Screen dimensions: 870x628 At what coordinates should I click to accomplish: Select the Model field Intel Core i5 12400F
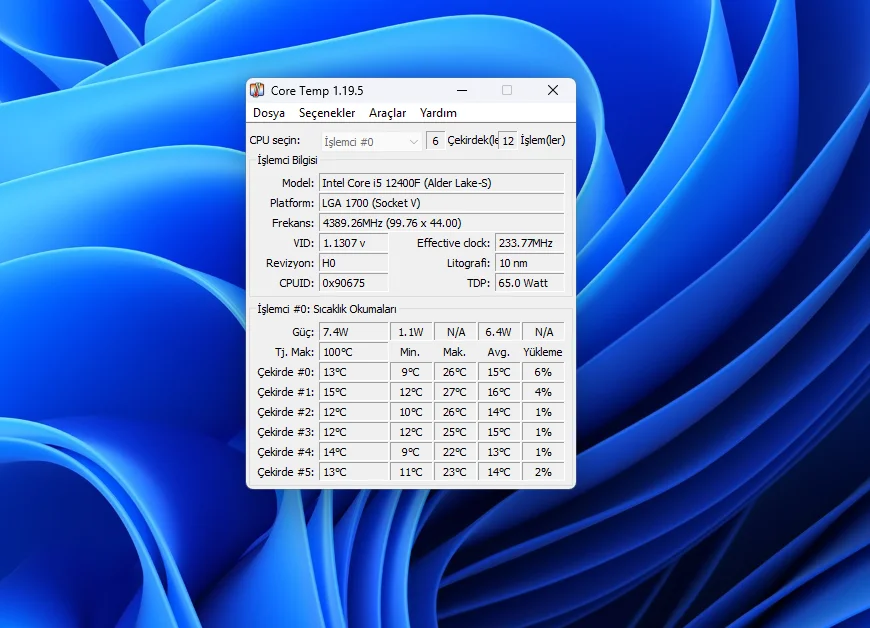coord(442,183)
